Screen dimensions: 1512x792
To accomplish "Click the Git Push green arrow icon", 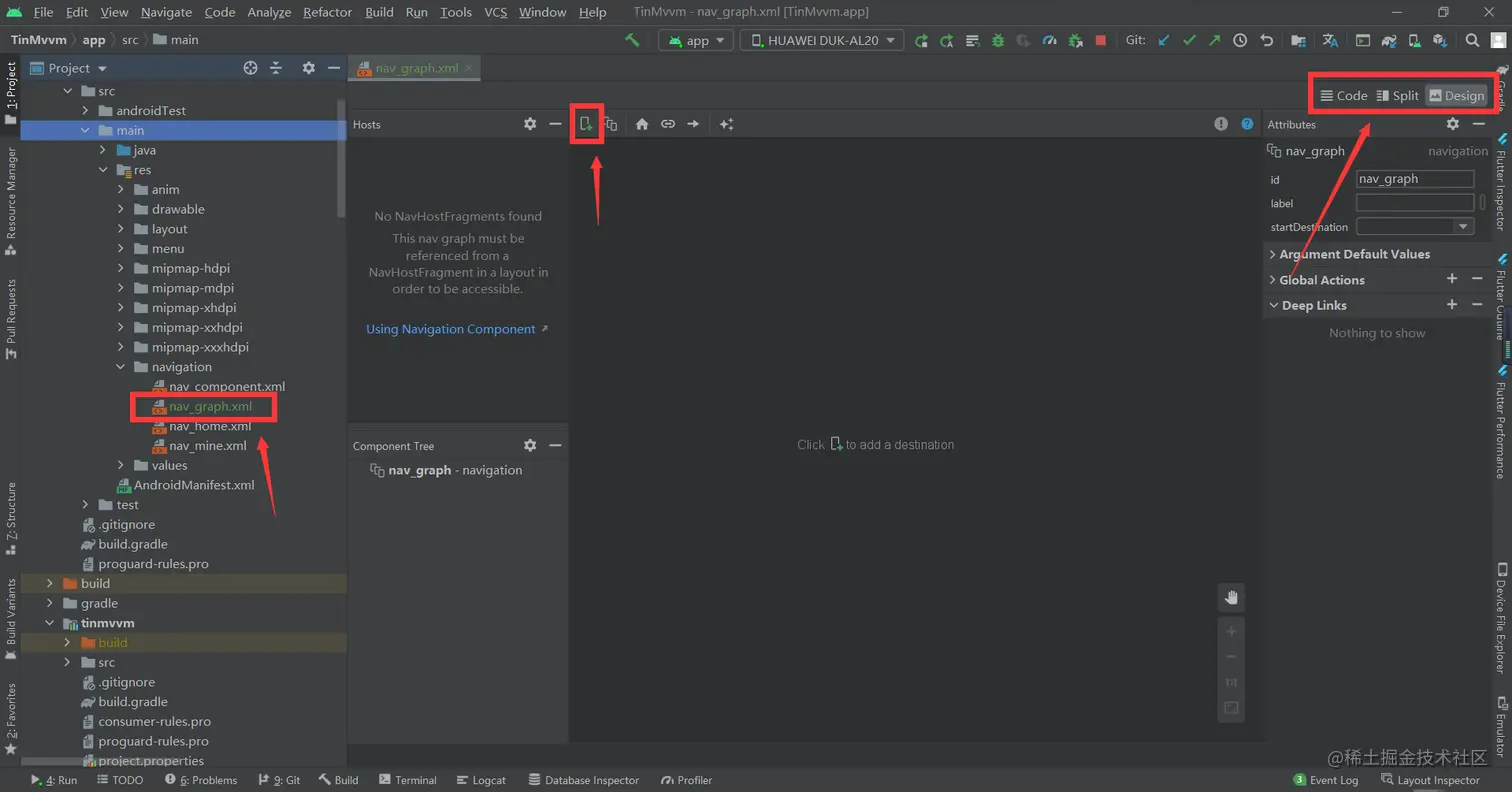I will click(x=1214, y=40).
